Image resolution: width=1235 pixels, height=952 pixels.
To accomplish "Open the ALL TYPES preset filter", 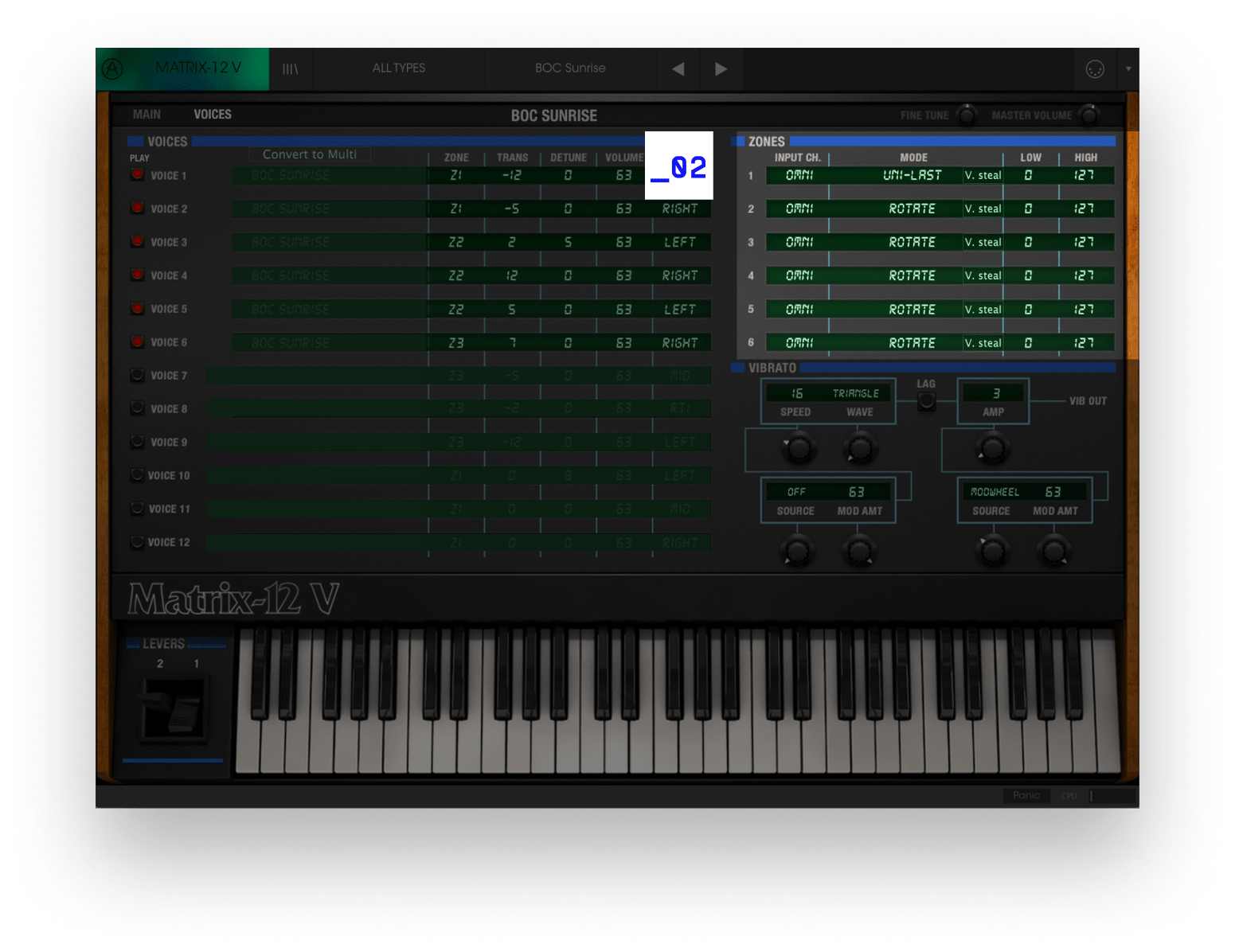I will pyautogui.click(x=399, y=68).
